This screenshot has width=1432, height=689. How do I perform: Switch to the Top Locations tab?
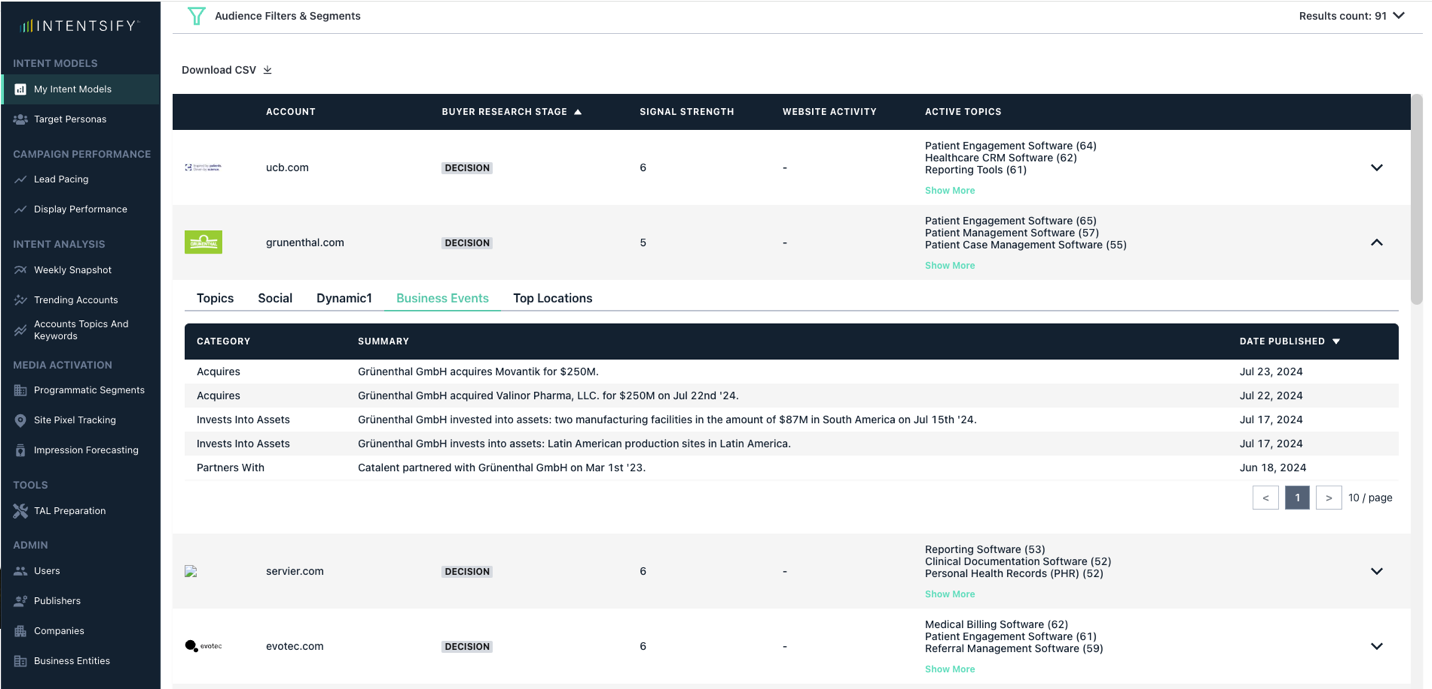click(x=552, y=298)
